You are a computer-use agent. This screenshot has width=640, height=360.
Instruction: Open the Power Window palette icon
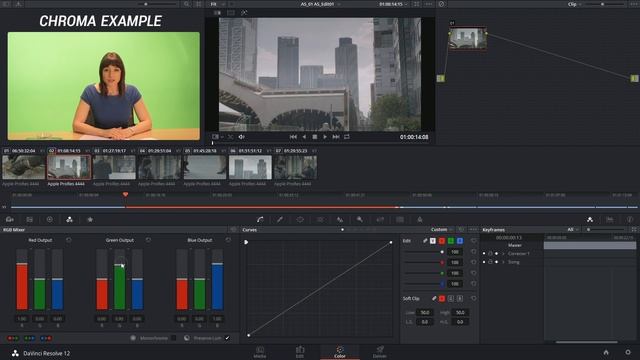coord(300,220)
